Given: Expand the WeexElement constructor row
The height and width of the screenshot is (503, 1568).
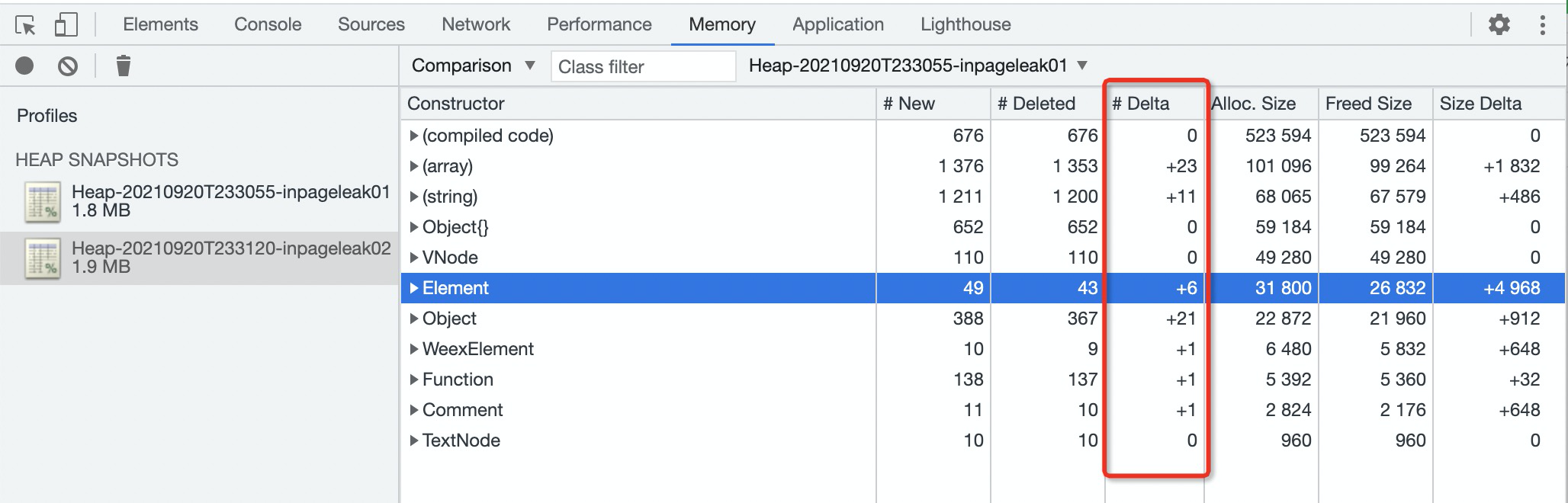Looking at the screenshot, I should [414, 349].
